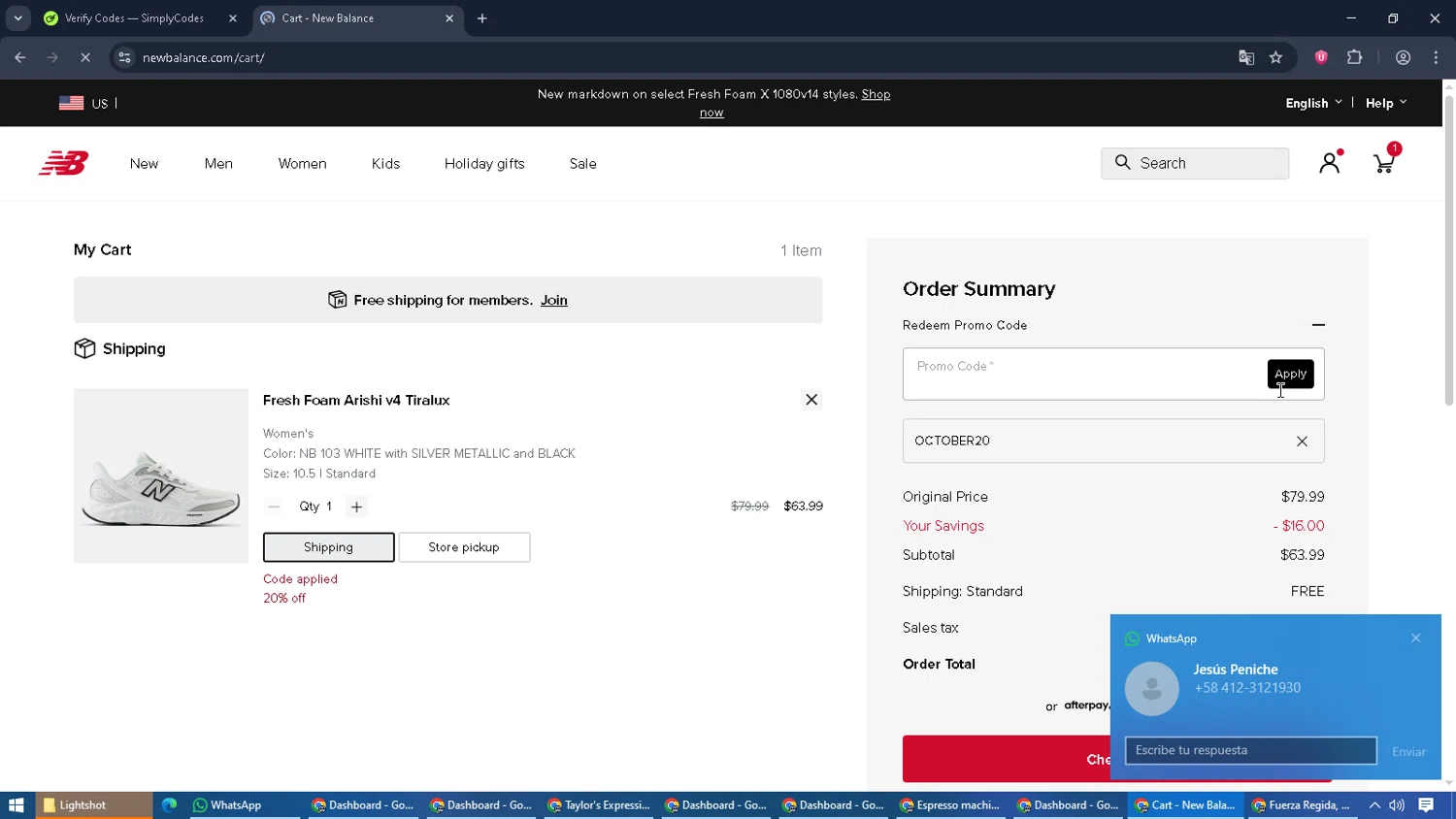Remove the OCTOBER20 promo code

(x=1302, y=442)
